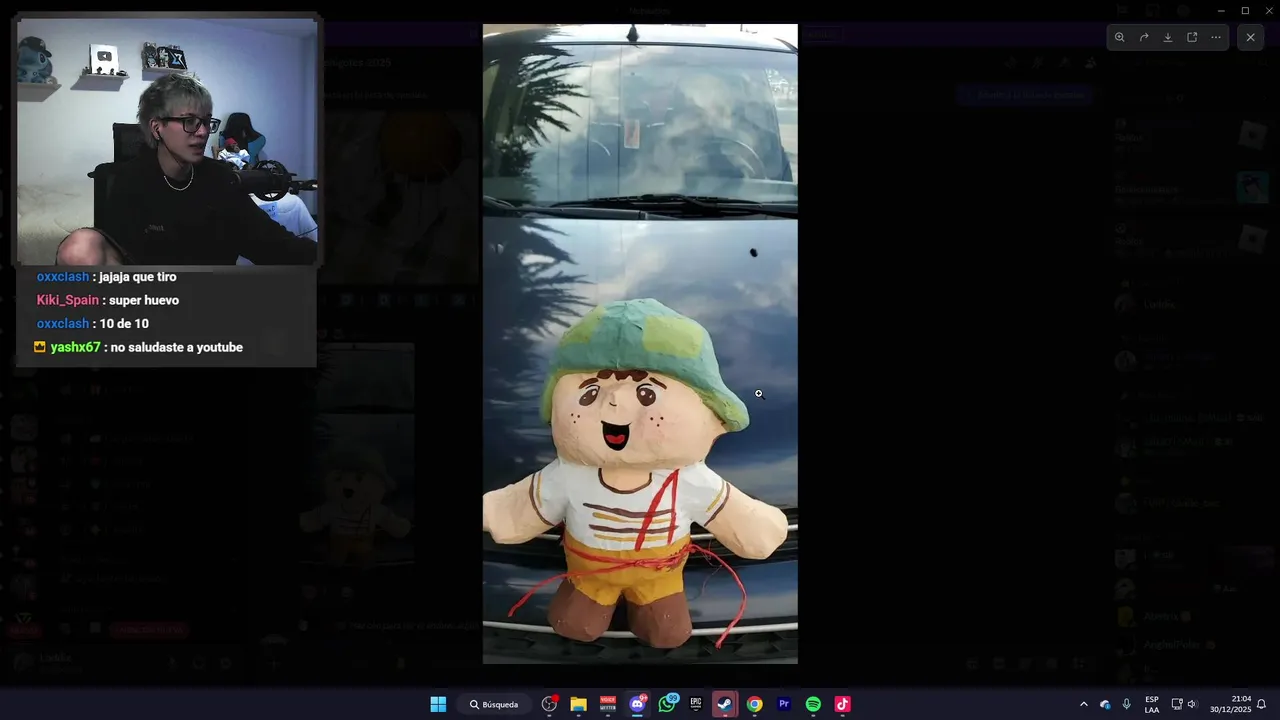Open TikTok from the taskbar
The image size is (1280, 720).
click(x=842, y=704)
